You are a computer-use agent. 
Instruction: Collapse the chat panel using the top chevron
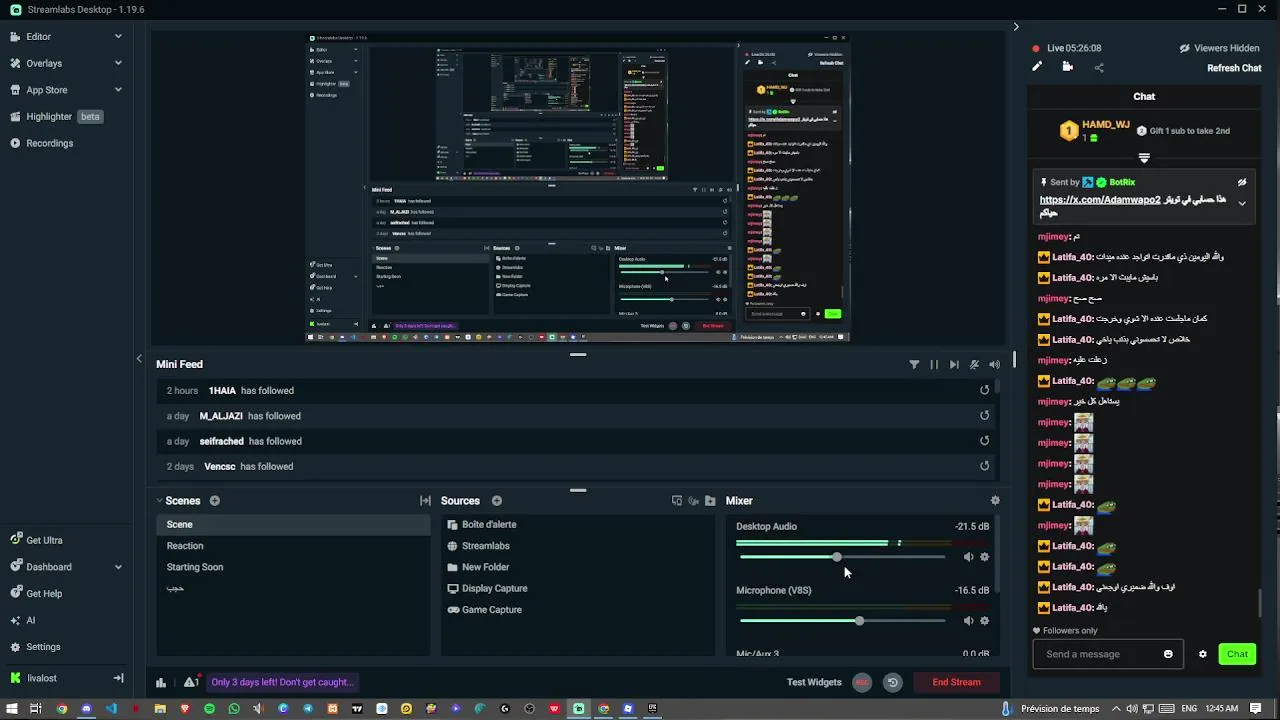[x=1016, y=27]
